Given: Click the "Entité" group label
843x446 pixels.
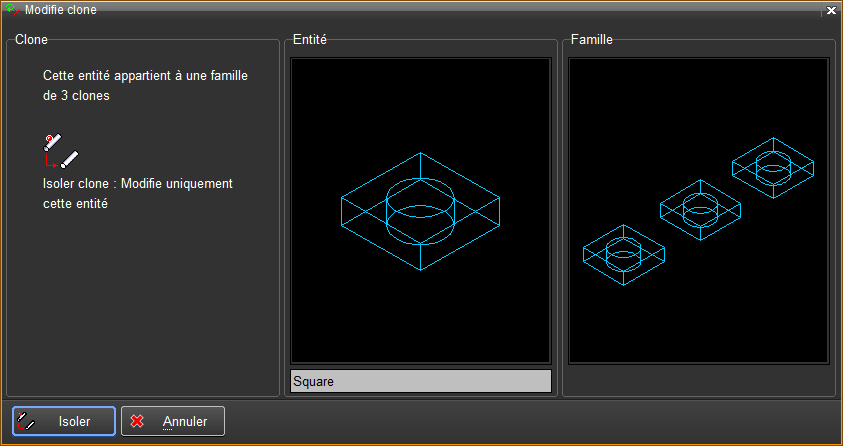Looking at the screenshot, I should tap(310, 39).
